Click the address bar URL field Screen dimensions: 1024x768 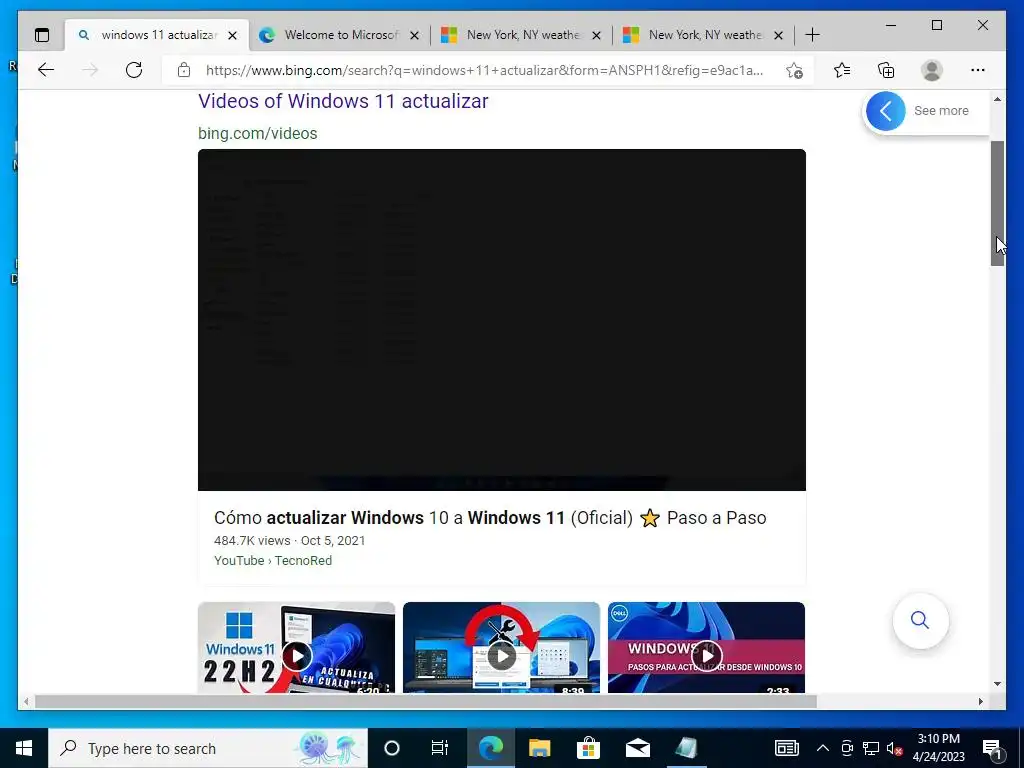coord(484,71)
